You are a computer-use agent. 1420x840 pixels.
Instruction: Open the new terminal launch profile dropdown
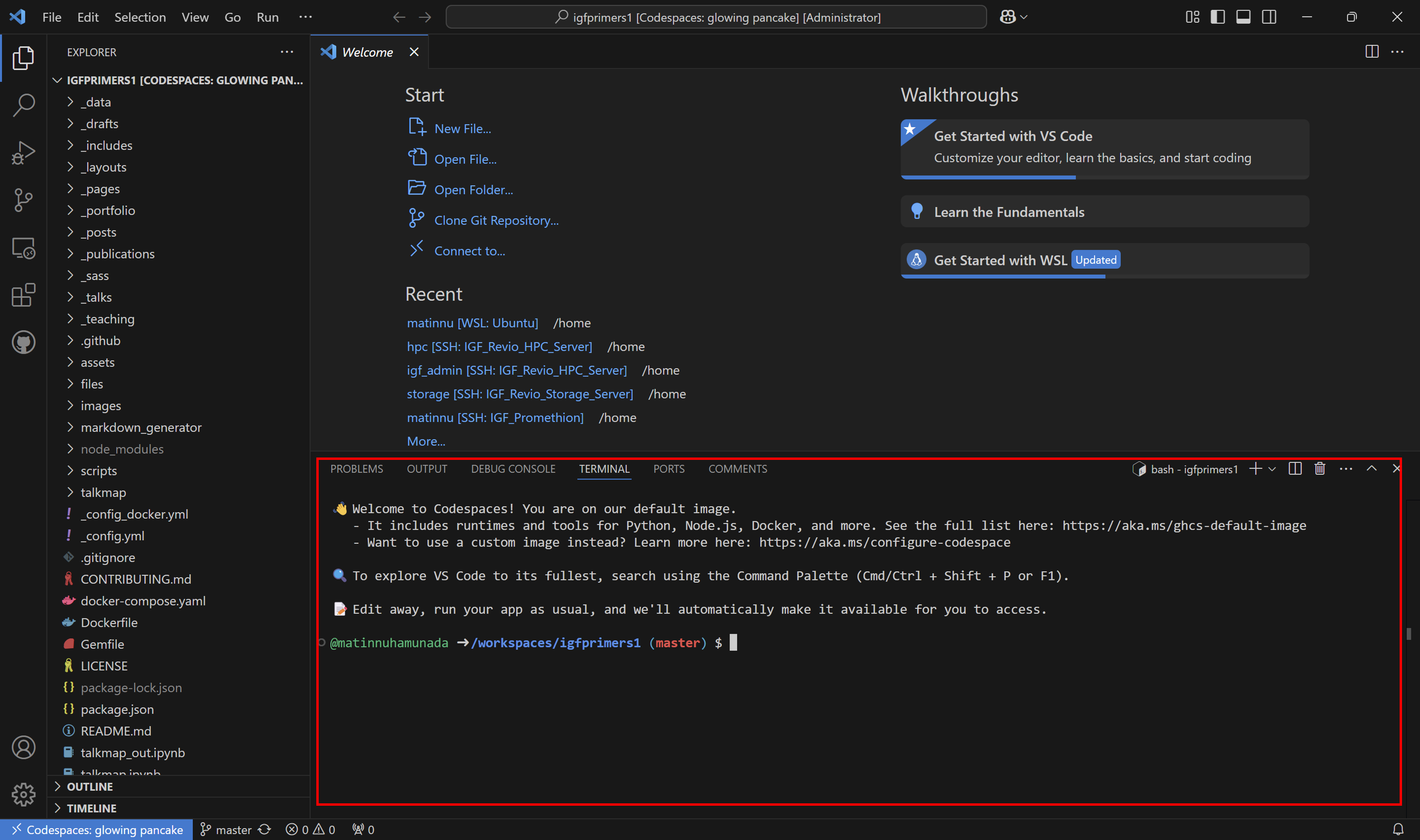[1272, 469]
